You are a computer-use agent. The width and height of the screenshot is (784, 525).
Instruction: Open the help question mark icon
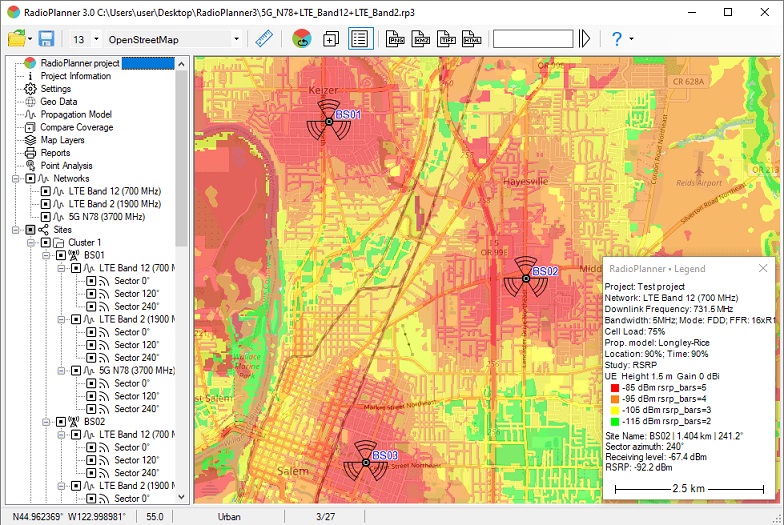point(617,38)
